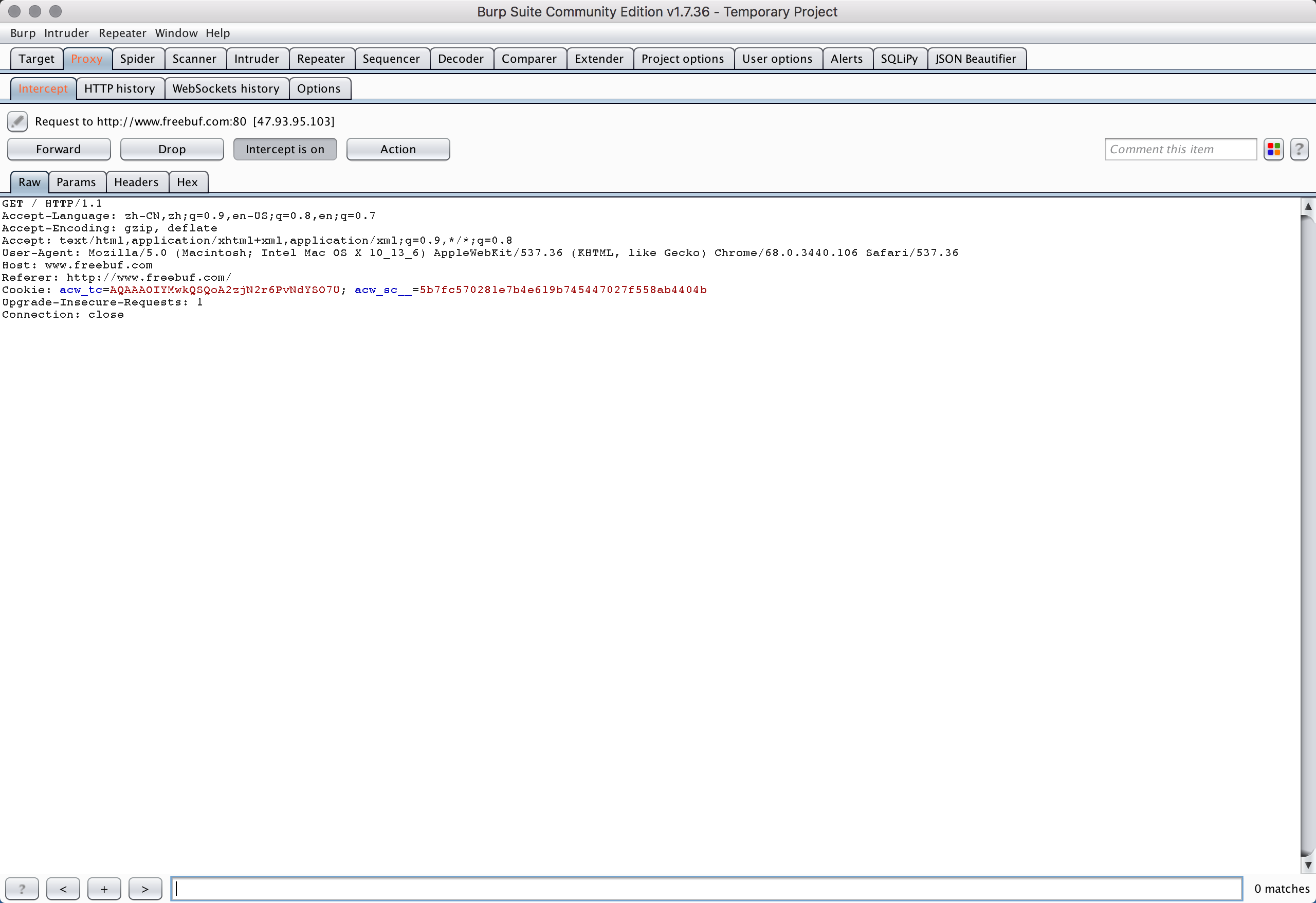The height and width of the screenshot is (903, 1316).
Task: Click the help question mark beside comment field
Action: click(1299, 150)
